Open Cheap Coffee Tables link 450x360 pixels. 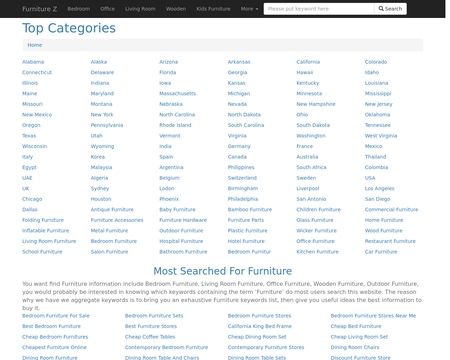click(x=150, y=337)
